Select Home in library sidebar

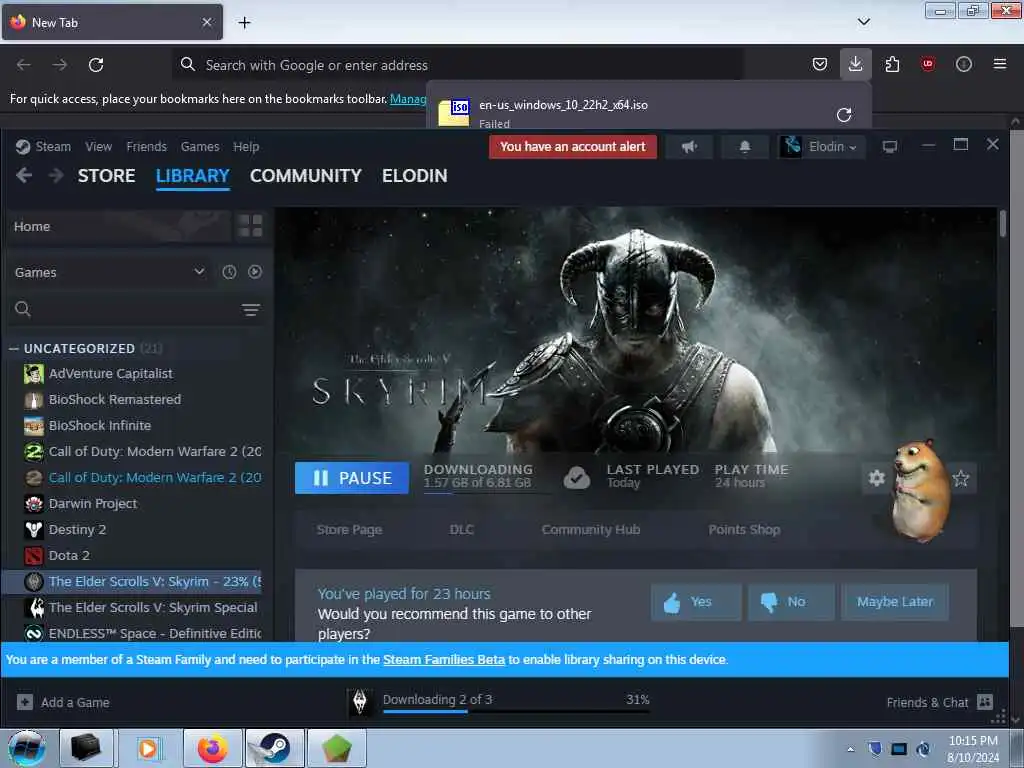pos(120,227)
